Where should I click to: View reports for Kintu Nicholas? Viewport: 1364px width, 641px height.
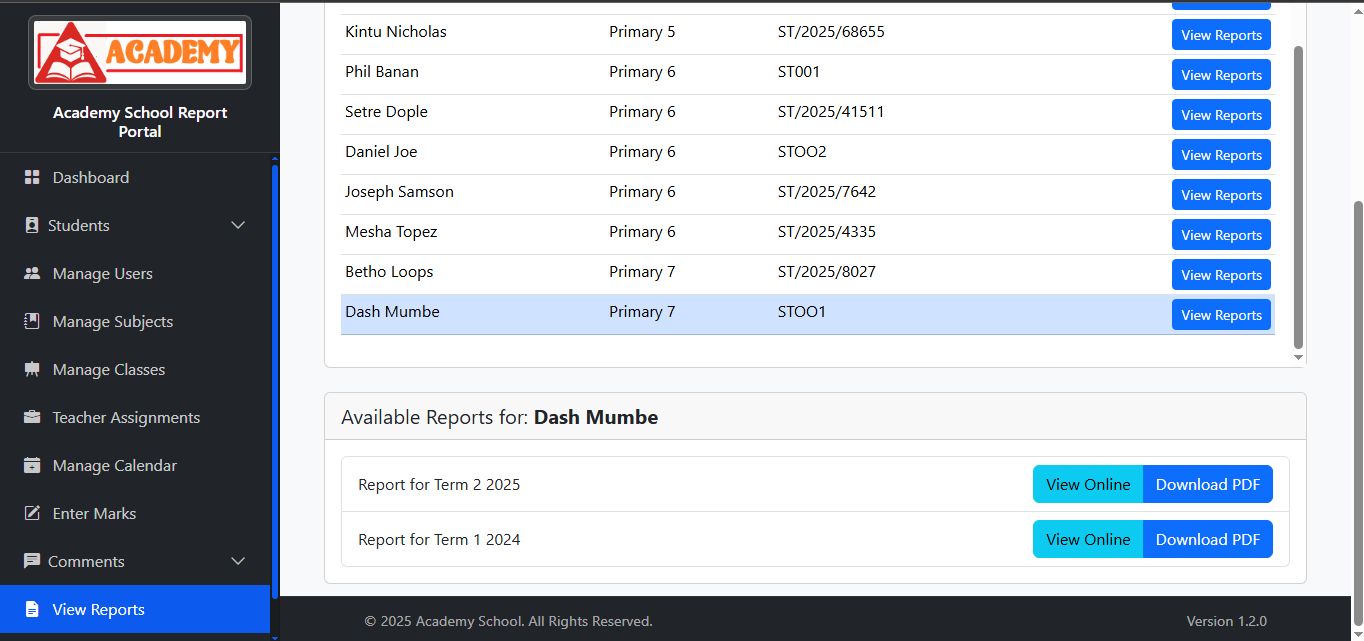[x=1221, y=35]
